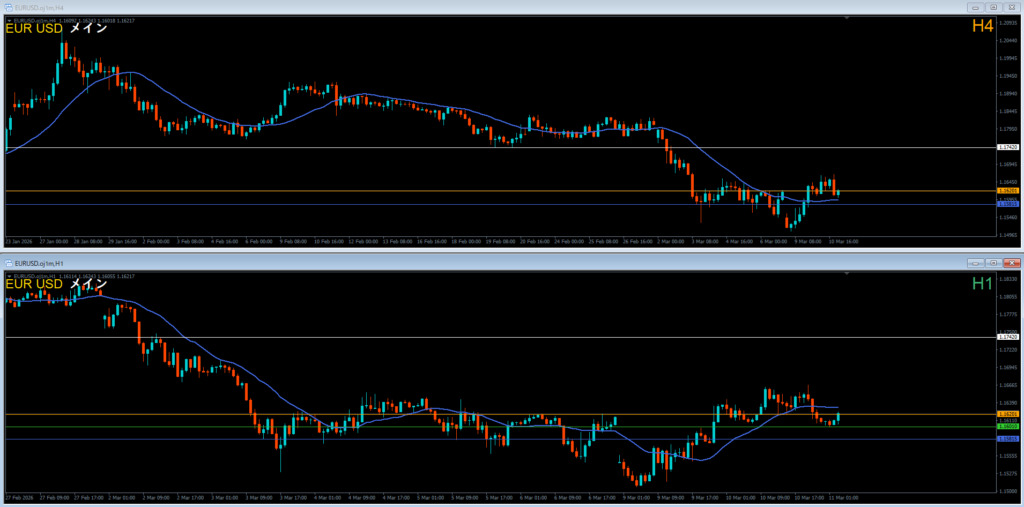Click the green H1 timeframe label
1024x507 pixels.
(x=981, y=283)
